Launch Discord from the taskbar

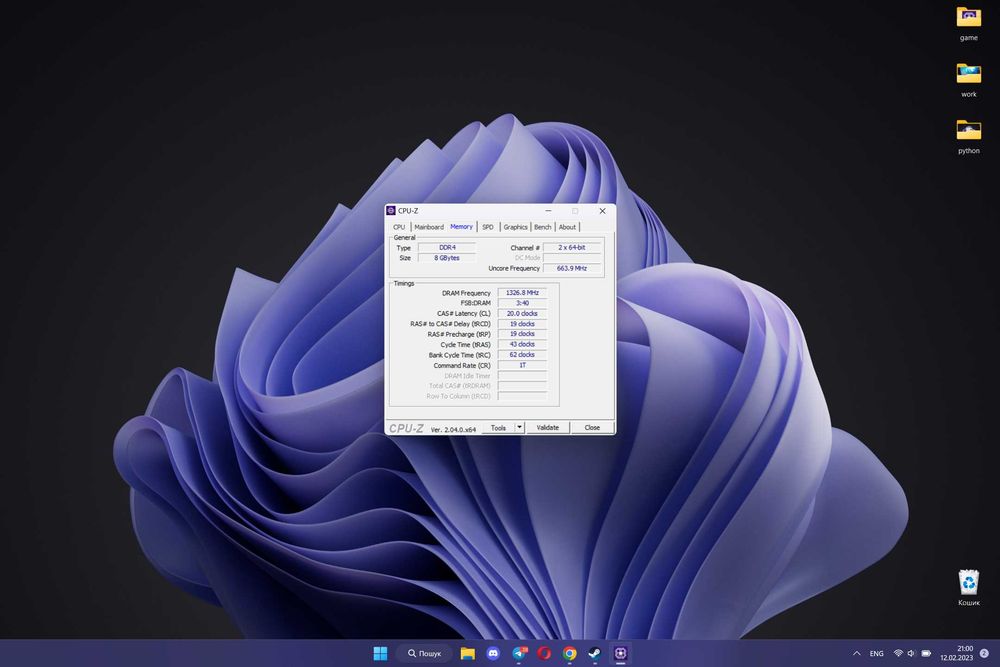click(493, 653)
